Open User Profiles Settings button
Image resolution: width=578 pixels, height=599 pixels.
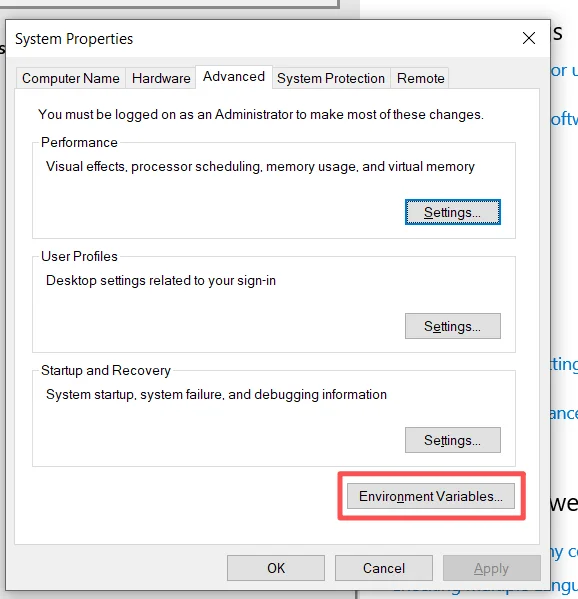pyautogui.click(x=453, y=326)
